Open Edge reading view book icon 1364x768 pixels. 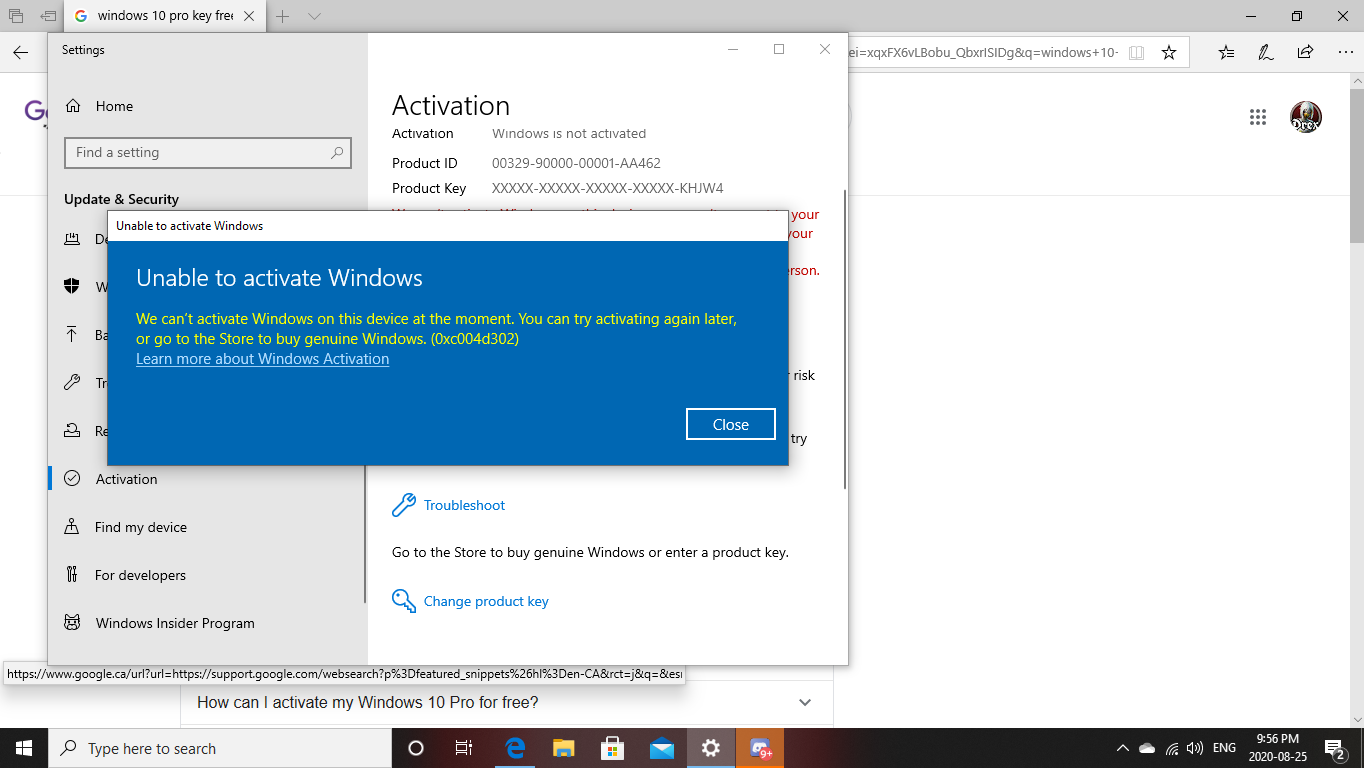pyautogui.click(x=1136, y=52)
